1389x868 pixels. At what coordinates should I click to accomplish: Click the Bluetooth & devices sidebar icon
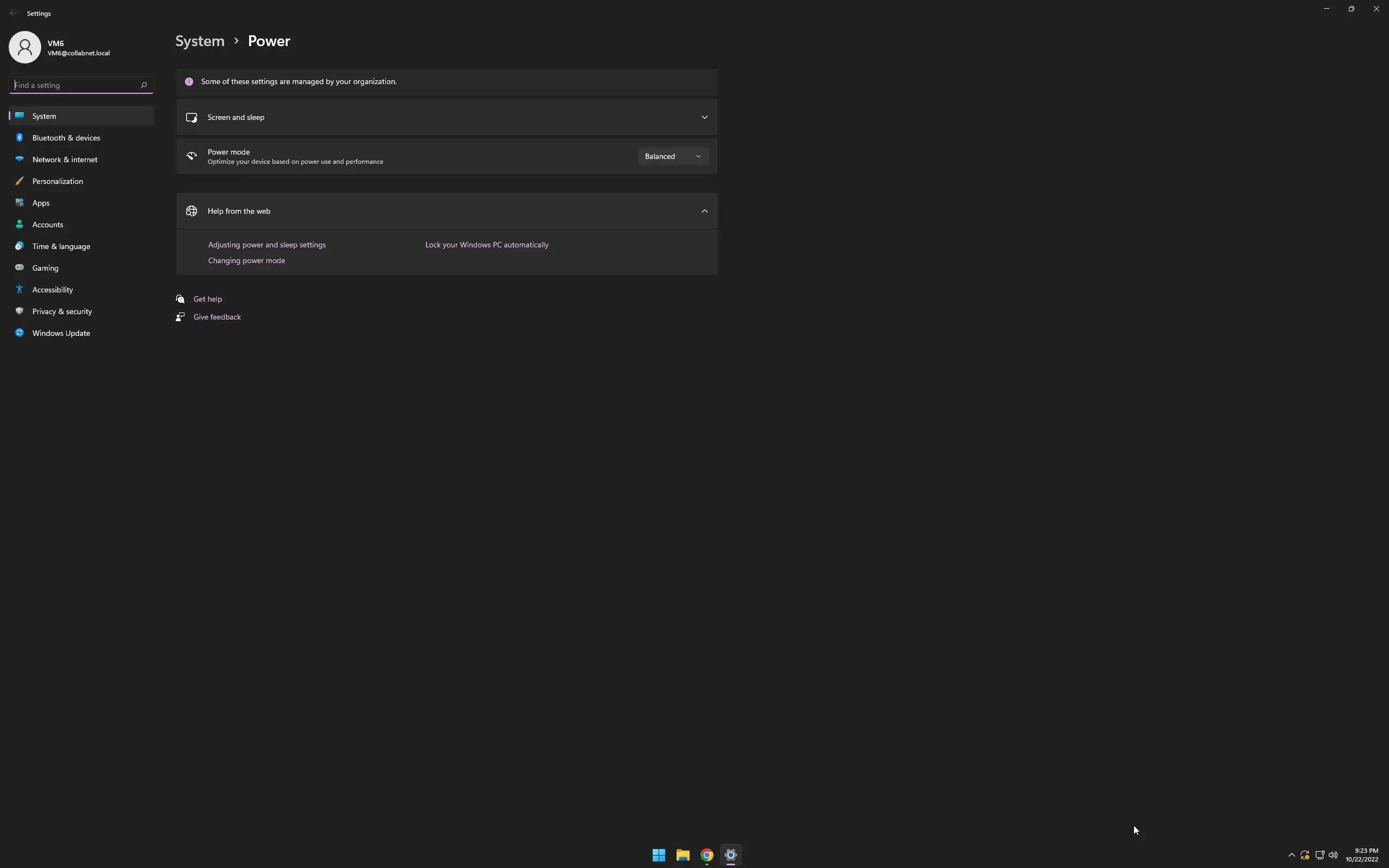[20, 138]
